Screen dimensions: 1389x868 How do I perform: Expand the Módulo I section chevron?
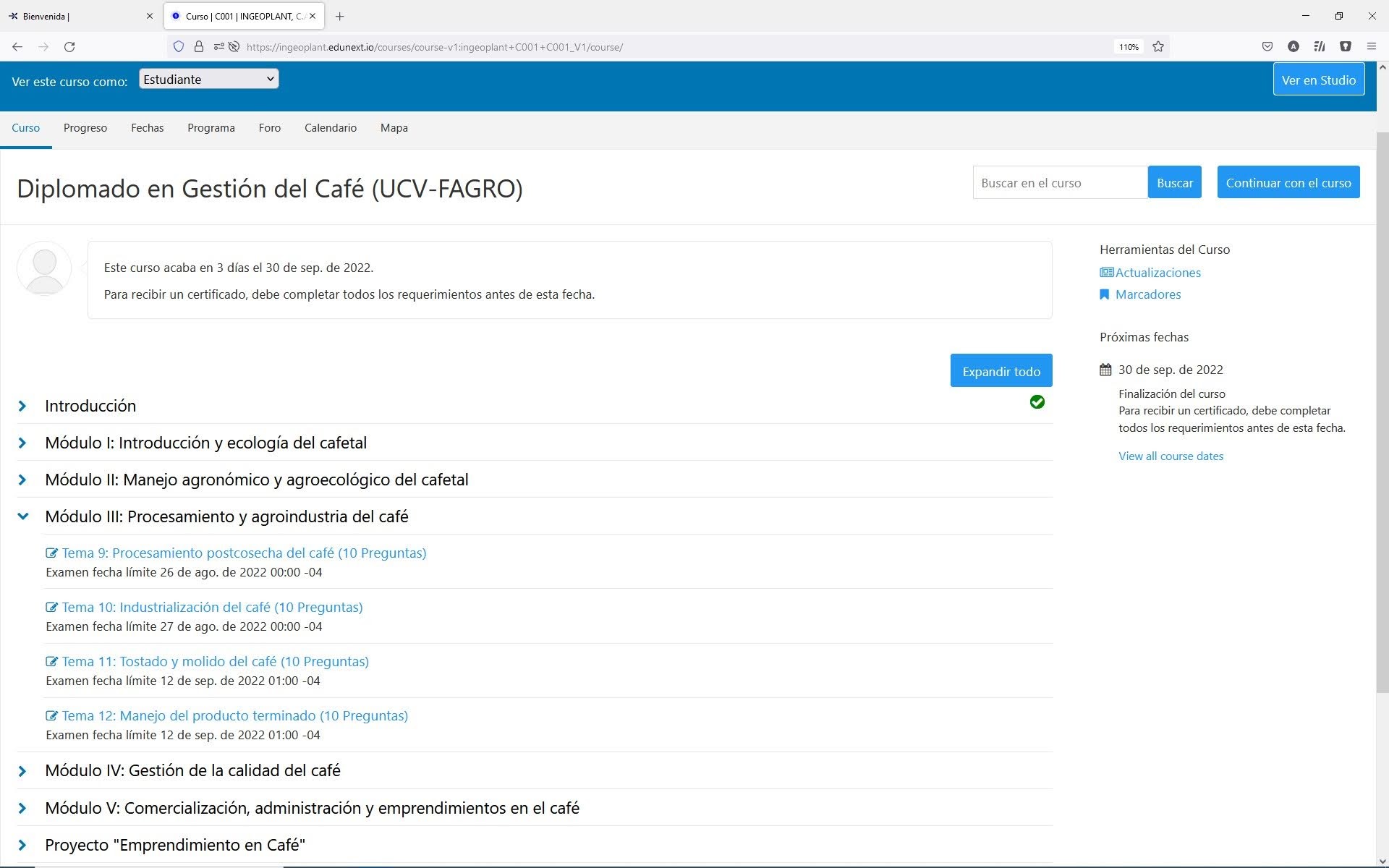coord(22,443)
